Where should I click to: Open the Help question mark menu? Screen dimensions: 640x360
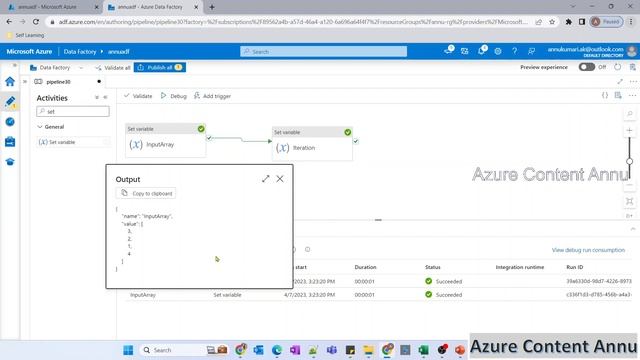pos(514,51)
